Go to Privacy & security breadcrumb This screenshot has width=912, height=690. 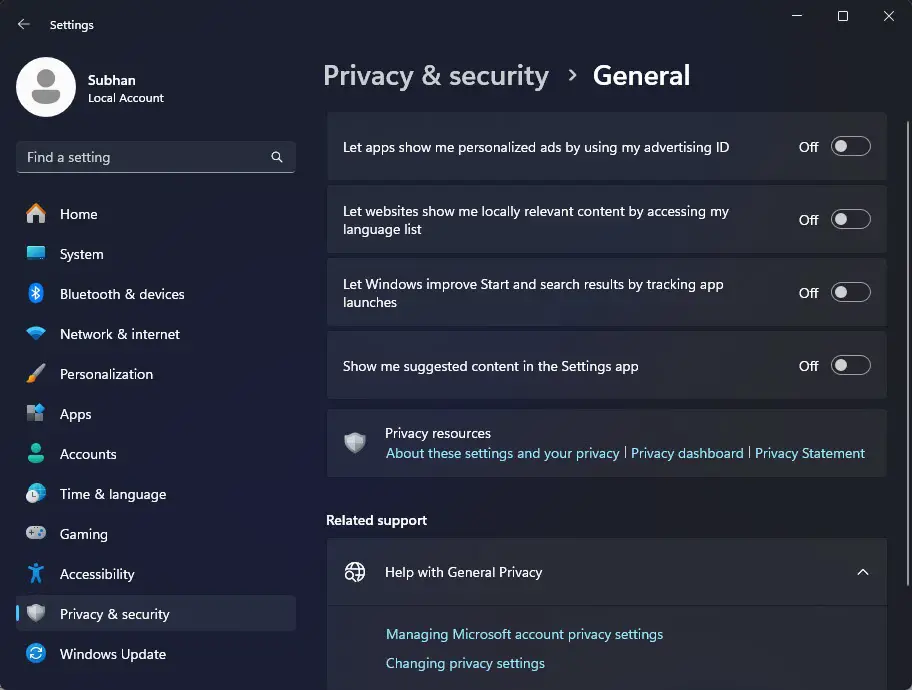click(436, 76)
